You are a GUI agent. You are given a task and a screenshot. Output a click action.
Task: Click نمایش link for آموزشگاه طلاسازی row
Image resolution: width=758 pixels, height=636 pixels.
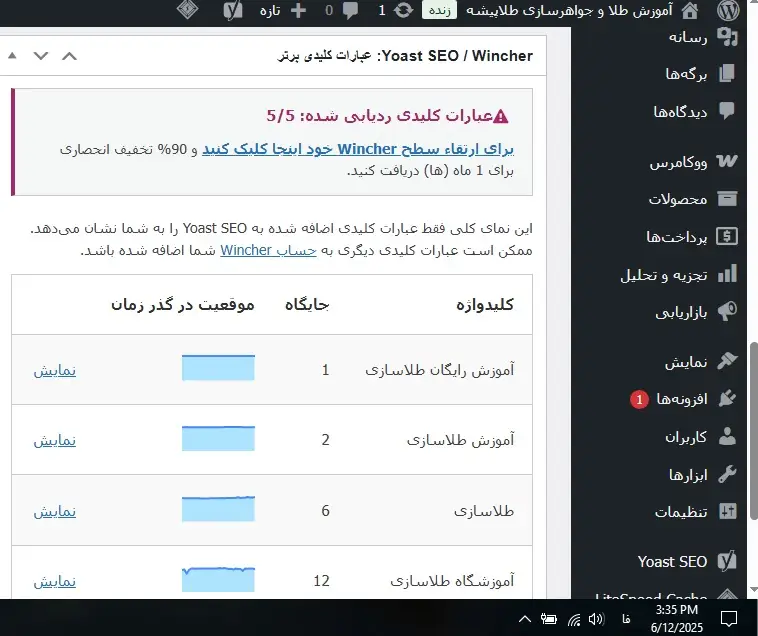tap(55, 581)
